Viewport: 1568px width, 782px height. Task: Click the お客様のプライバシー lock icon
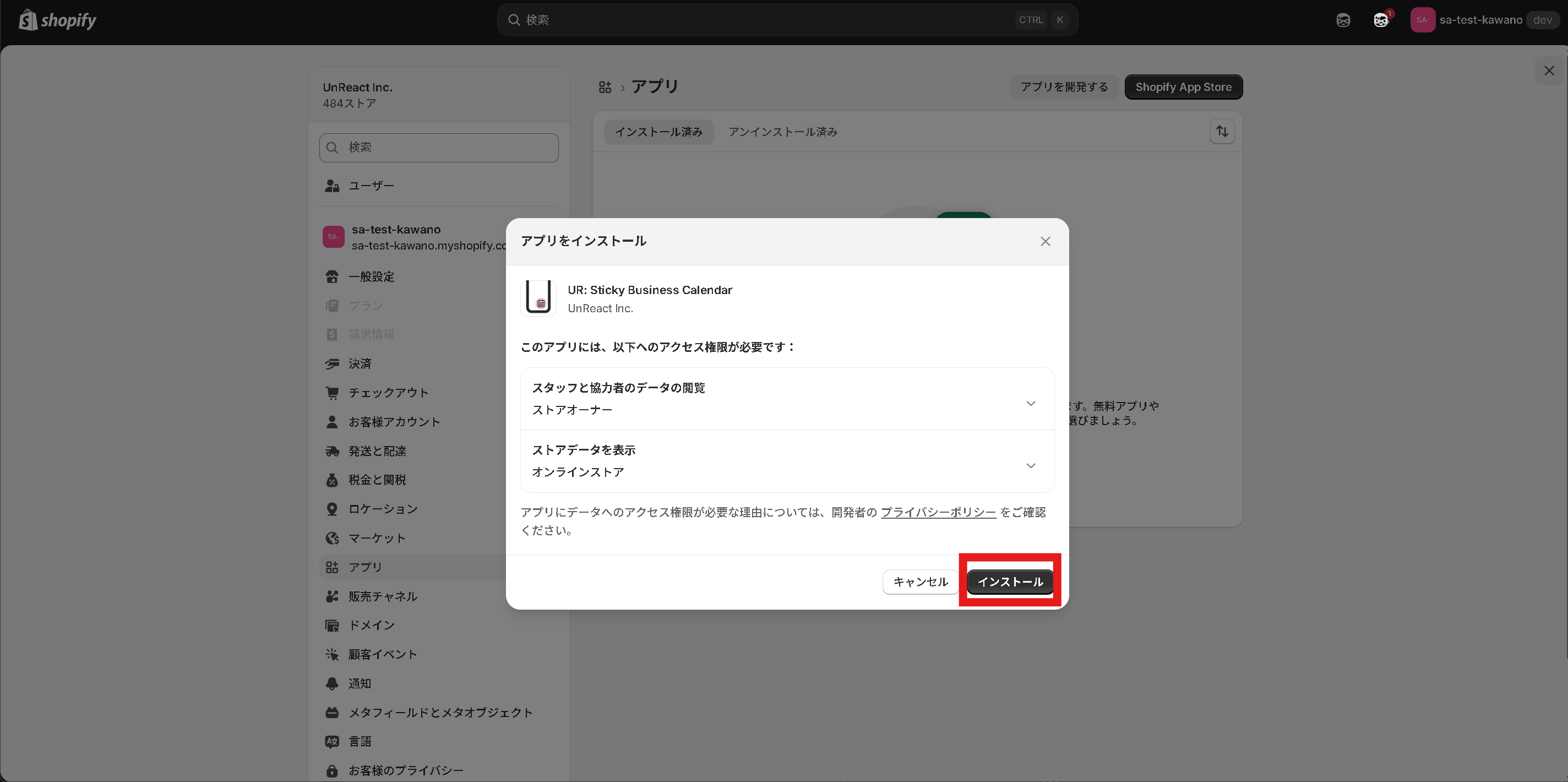(x=332, y=771)
